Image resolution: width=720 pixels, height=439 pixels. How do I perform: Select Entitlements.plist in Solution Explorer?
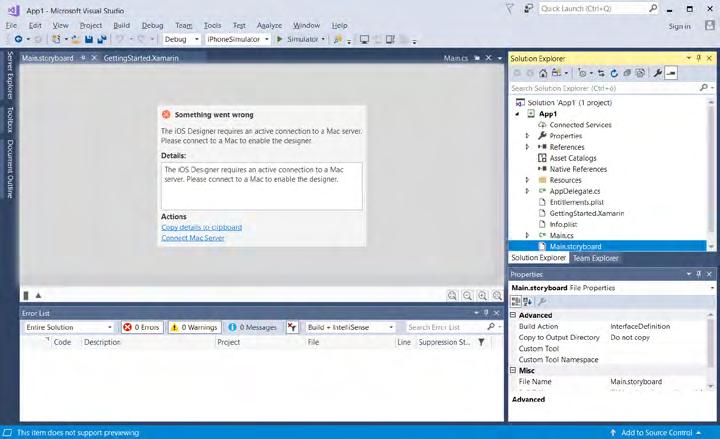pos(576,202)
